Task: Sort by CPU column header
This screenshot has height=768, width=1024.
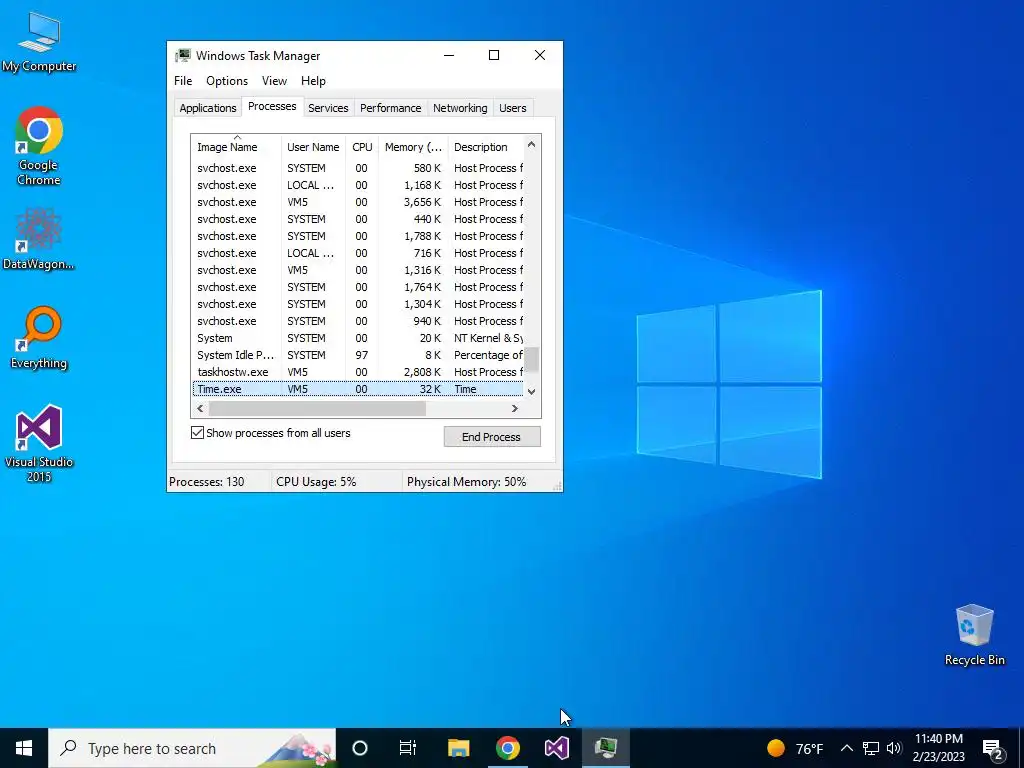Action: point(362,147)
